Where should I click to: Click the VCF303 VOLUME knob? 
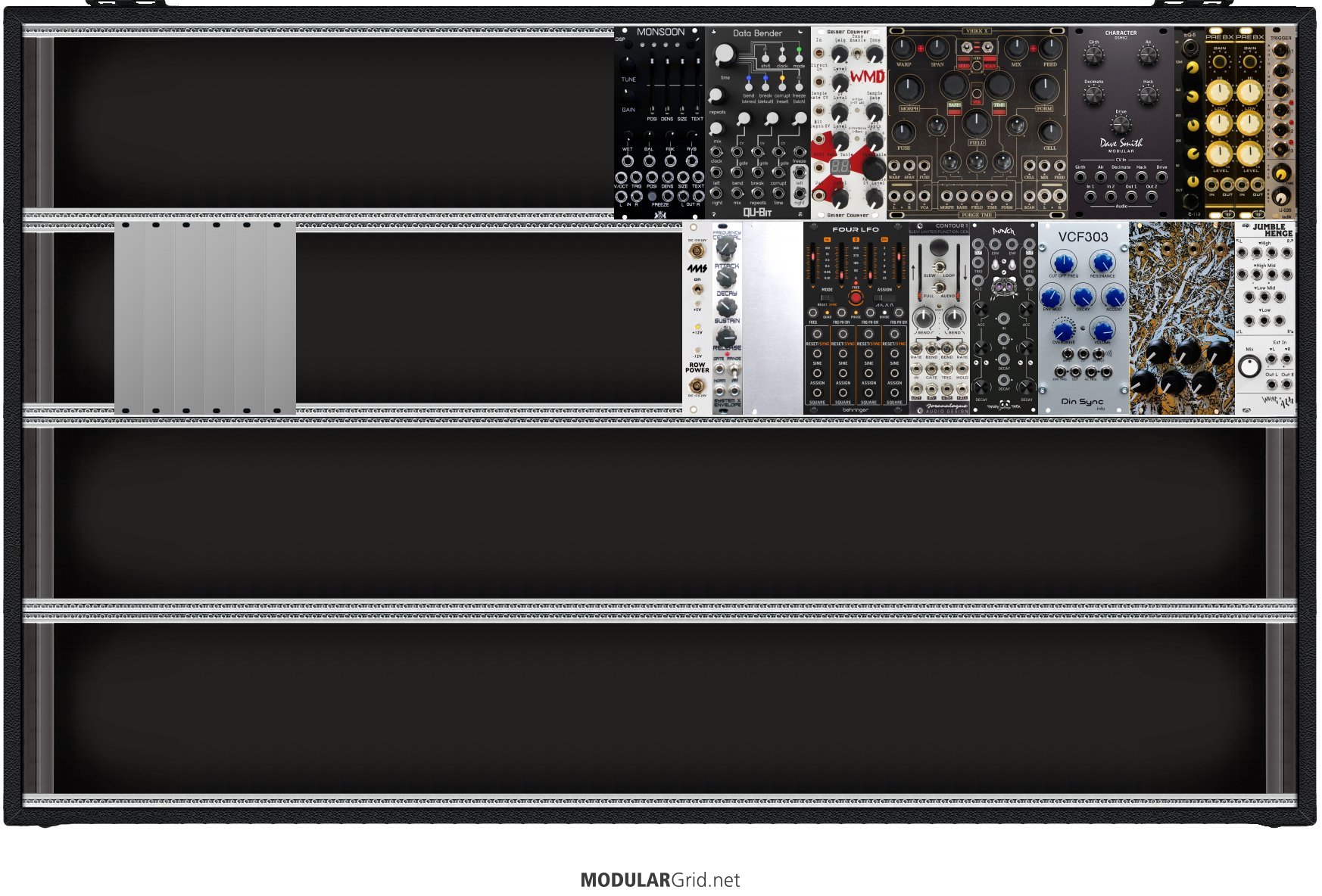click(x=1102, y=330)
